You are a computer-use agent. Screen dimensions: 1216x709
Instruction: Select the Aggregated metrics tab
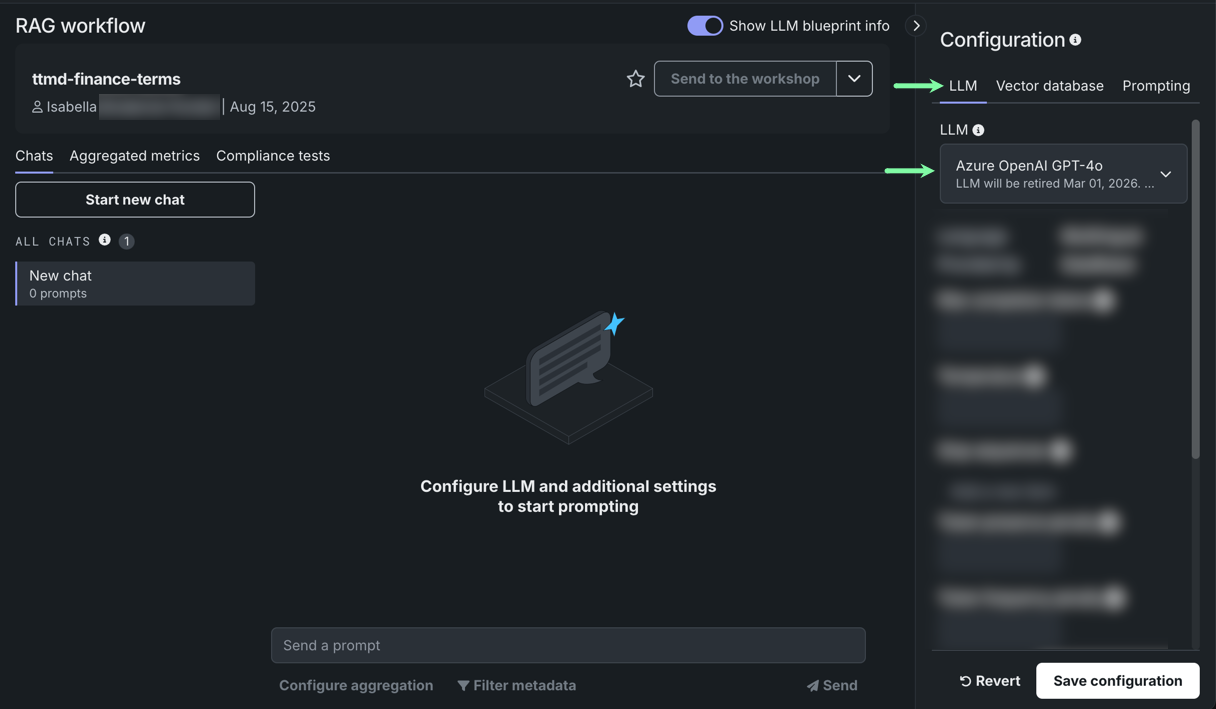coord(134,156)
